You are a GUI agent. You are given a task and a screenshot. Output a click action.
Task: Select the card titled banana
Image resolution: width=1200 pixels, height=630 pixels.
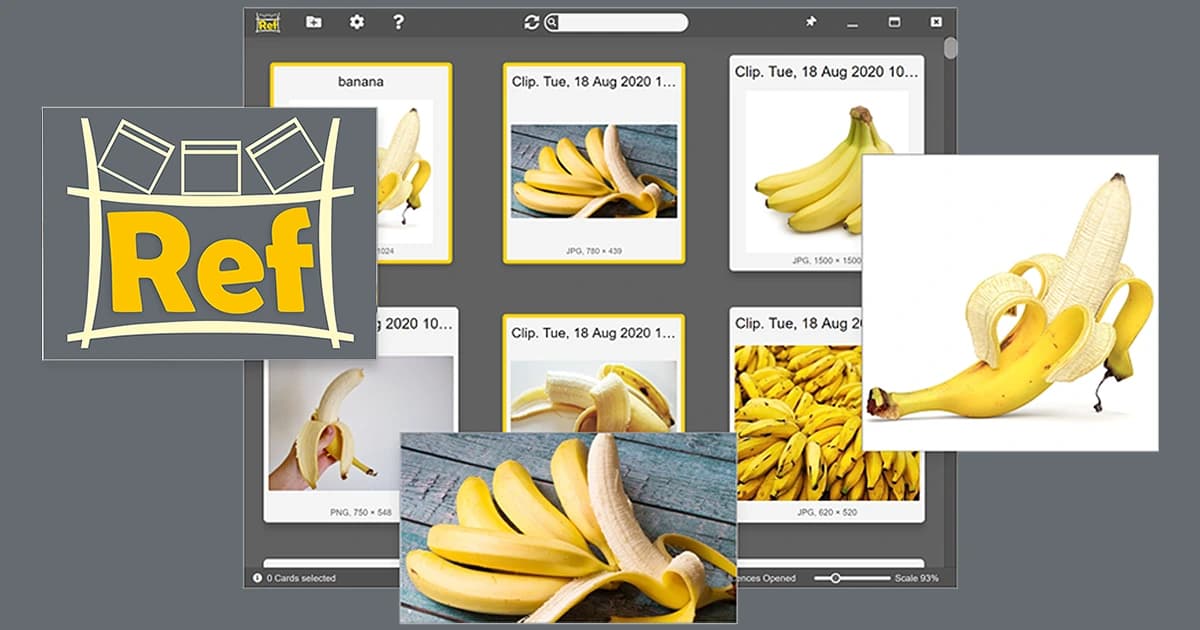(x=363, y=82)
